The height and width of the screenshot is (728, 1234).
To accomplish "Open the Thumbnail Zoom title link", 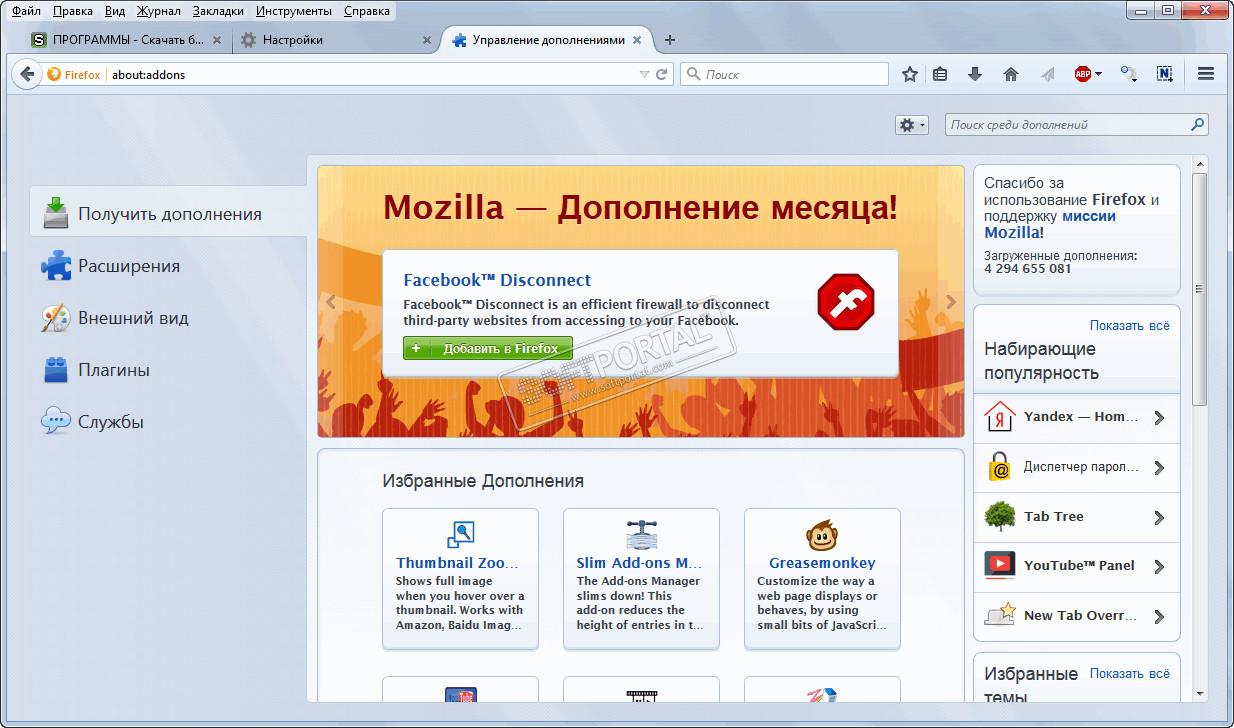I will pos(458,563).
